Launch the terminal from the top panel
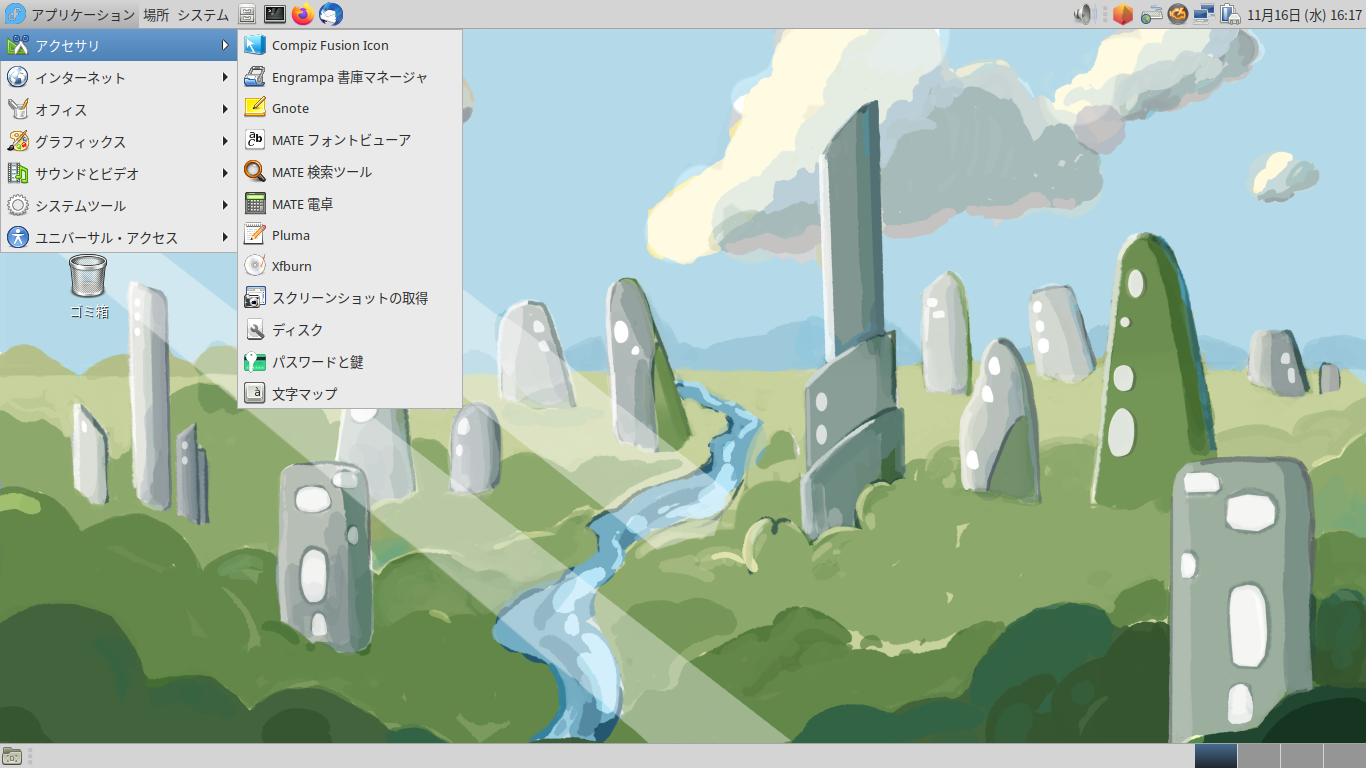 point(274,14)
